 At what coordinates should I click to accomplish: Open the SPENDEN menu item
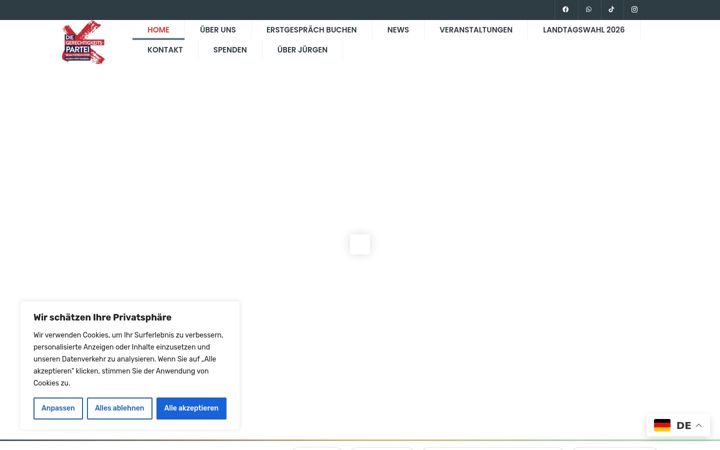[230, 50]
